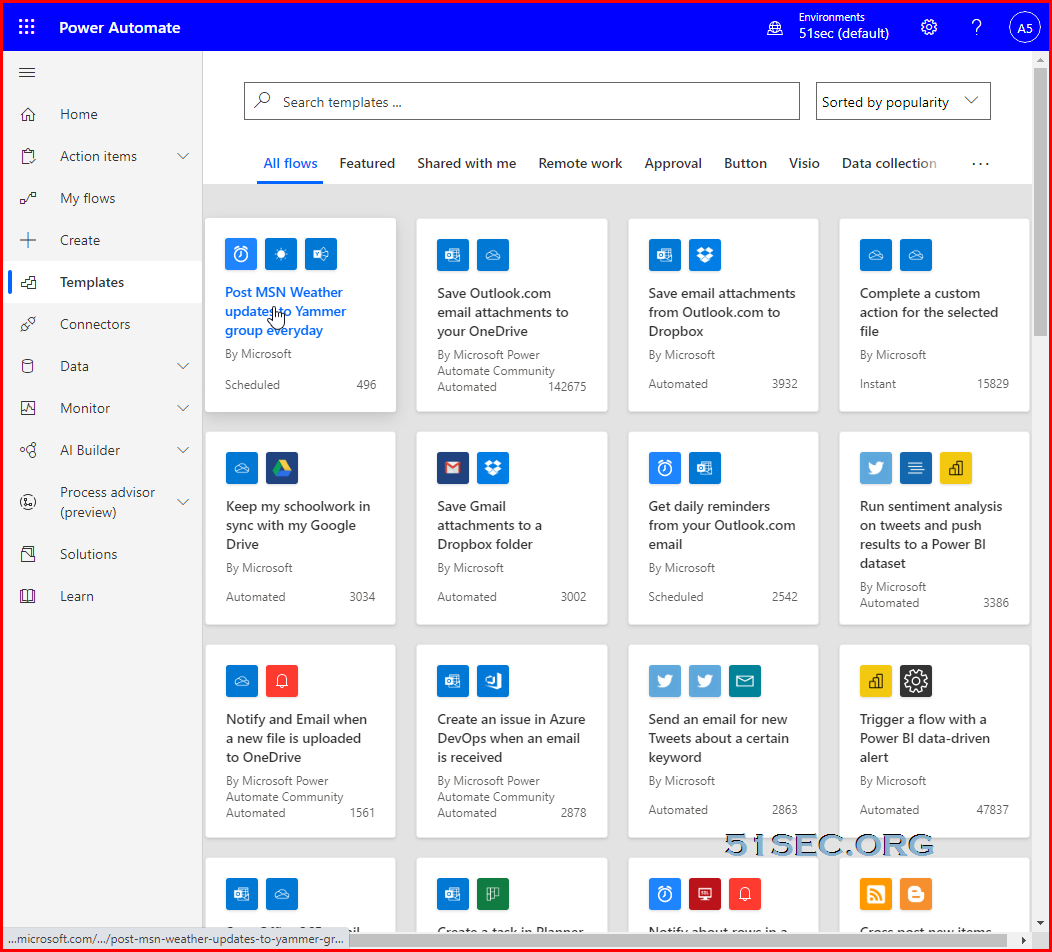
Task: Focus the Search templates input field
Action: [x=521, y=101]
